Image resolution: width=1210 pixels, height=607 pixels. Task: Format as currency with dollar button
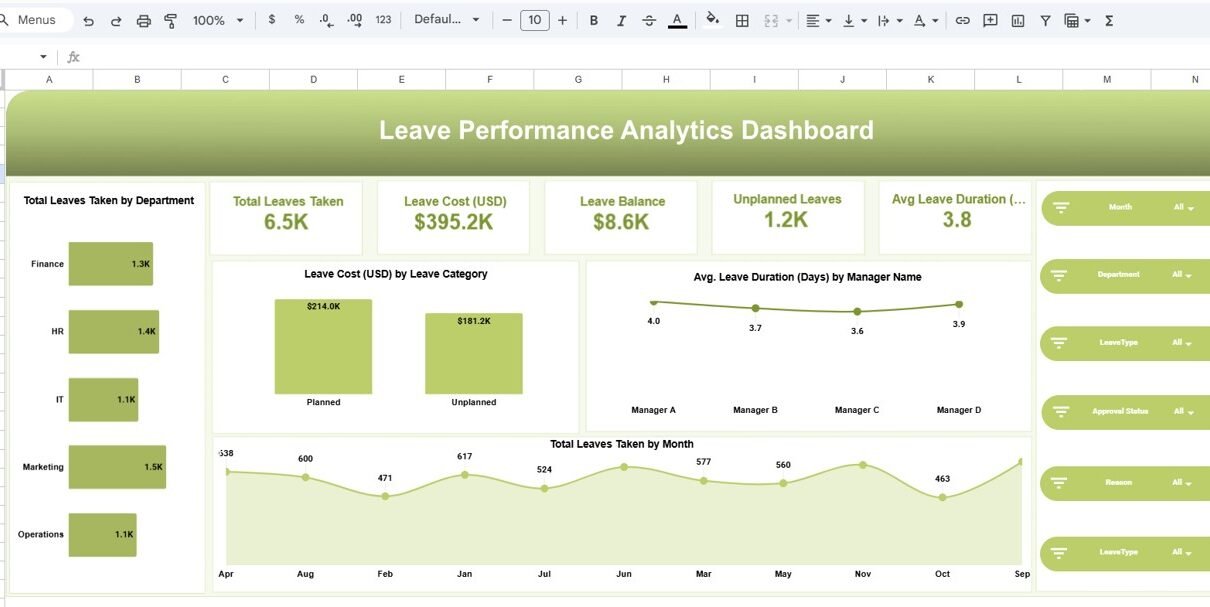pos(272,20)
